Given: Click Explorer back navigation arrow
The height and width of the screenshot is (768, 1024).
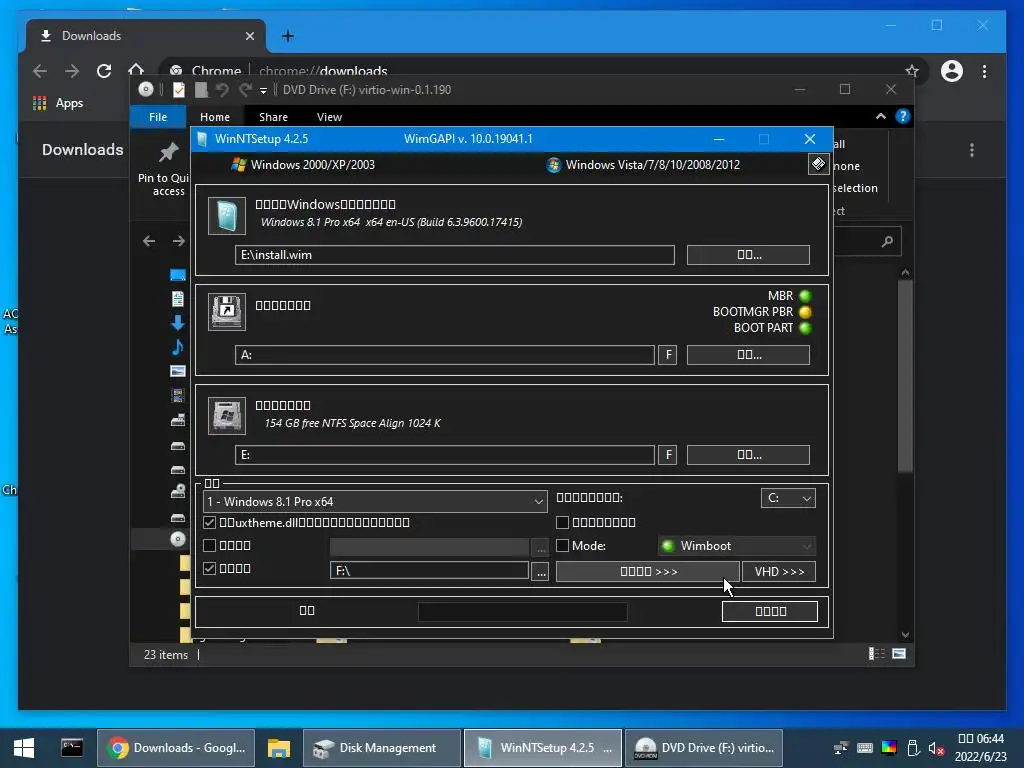Looking at the screenshot, I should point(149,241).
